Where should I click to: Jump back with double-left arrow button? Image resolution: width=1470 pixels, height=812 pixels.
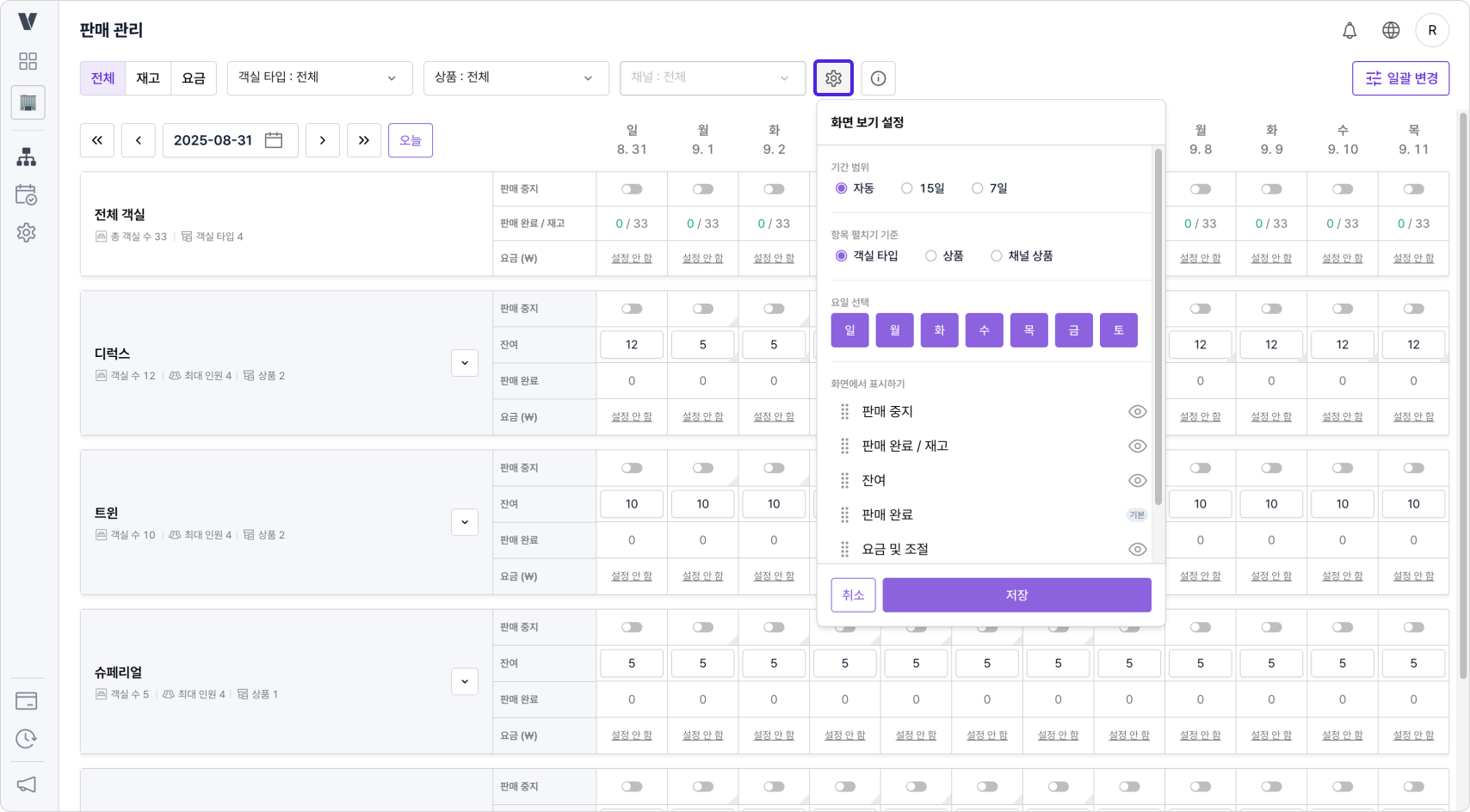click(97, 140)
